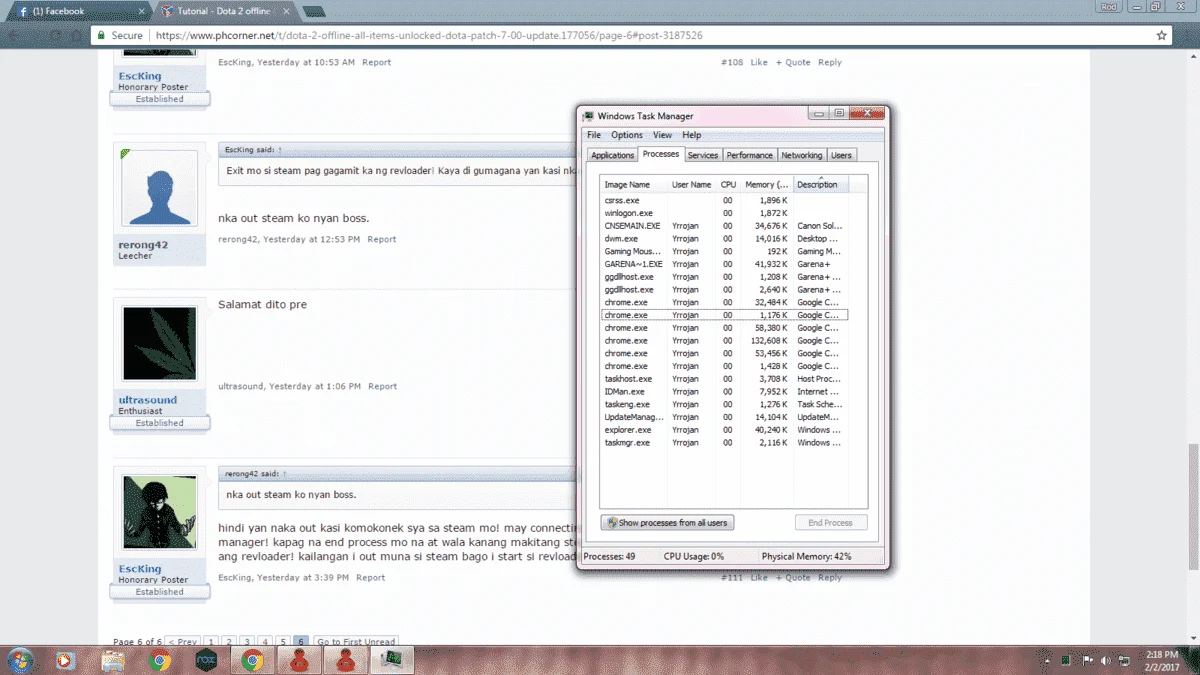Report ultrasound's post from 1:06 PM
1200x675 pixels.
(x=383, y=387)
